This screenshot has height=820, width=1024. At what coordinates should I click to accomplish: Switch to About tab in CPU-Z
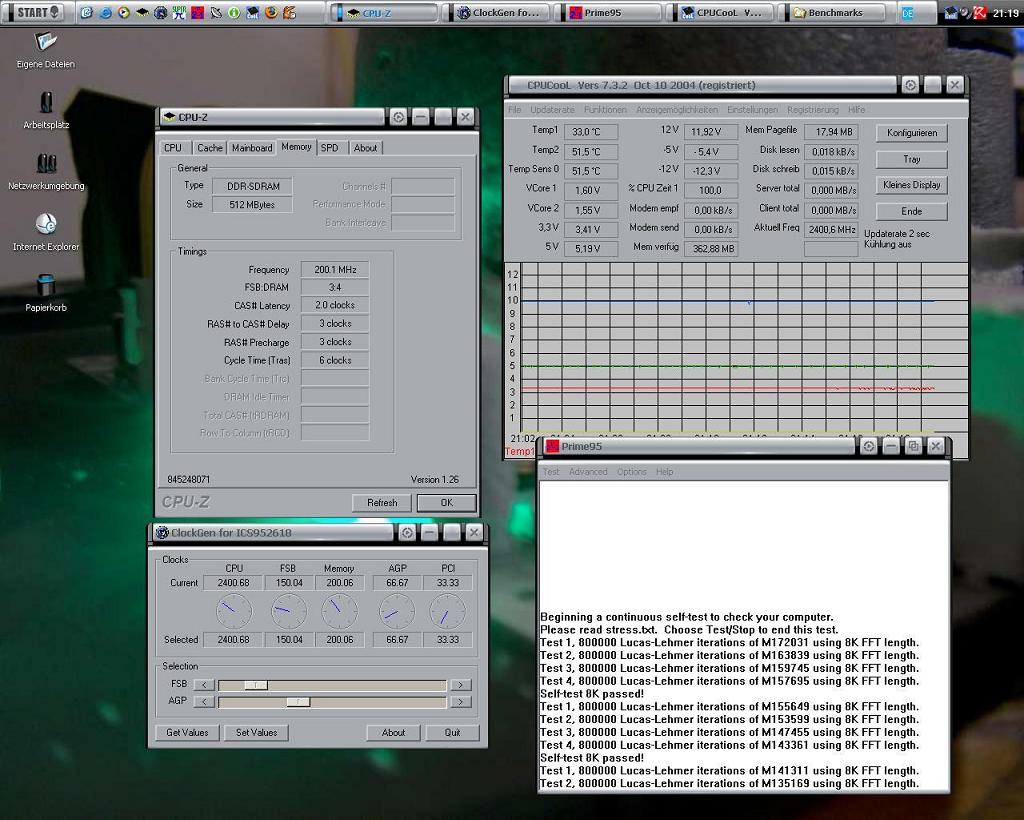click(x=366, y=148)
